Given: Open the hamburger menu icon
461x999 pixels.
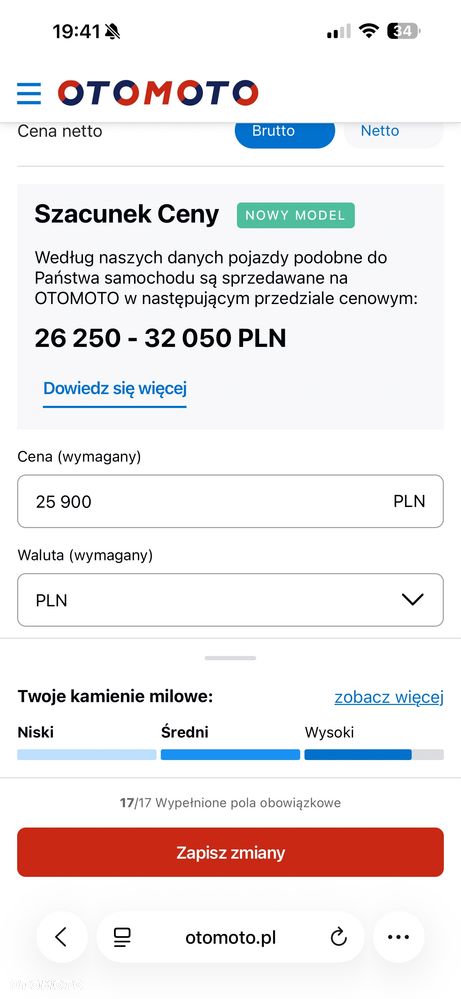Looking at the screenshot, I should 29,93.
